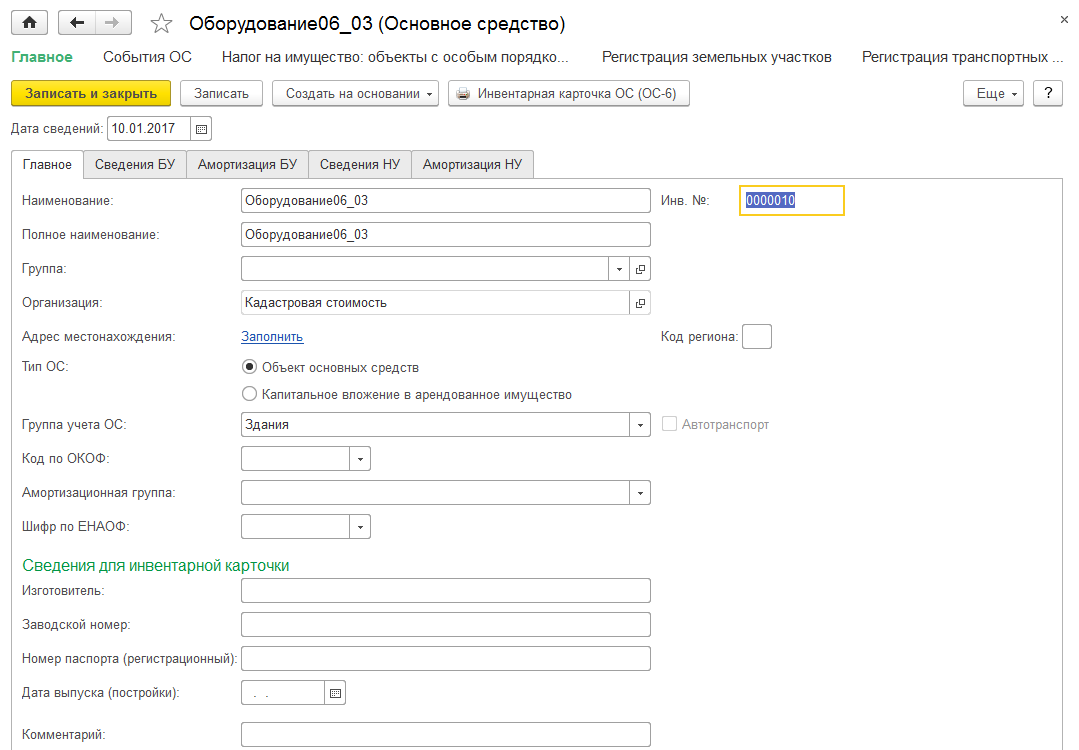Open the Группа field selection icon
Viewport: 1079px width, 750px height.
point(640,269)
